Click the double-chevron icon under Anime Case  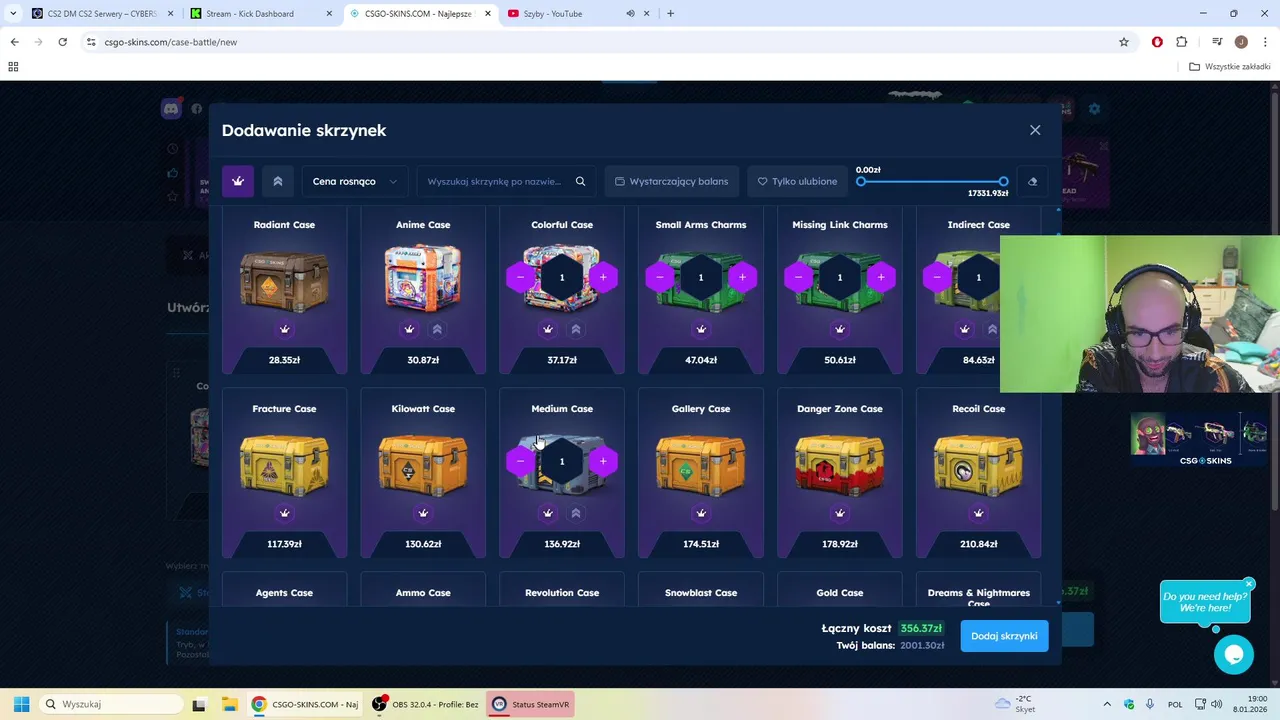click(x=437, y=329)
